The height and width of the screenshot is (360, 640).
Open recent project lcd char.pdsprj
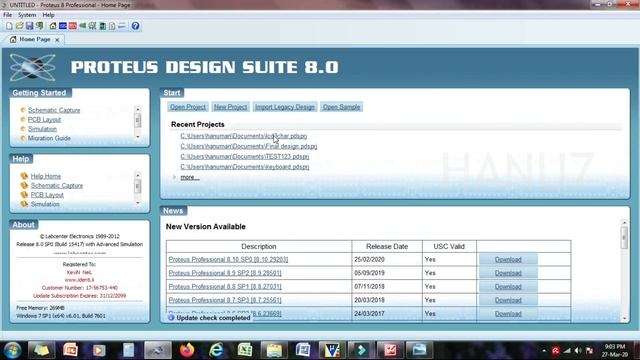pos(244,136)
